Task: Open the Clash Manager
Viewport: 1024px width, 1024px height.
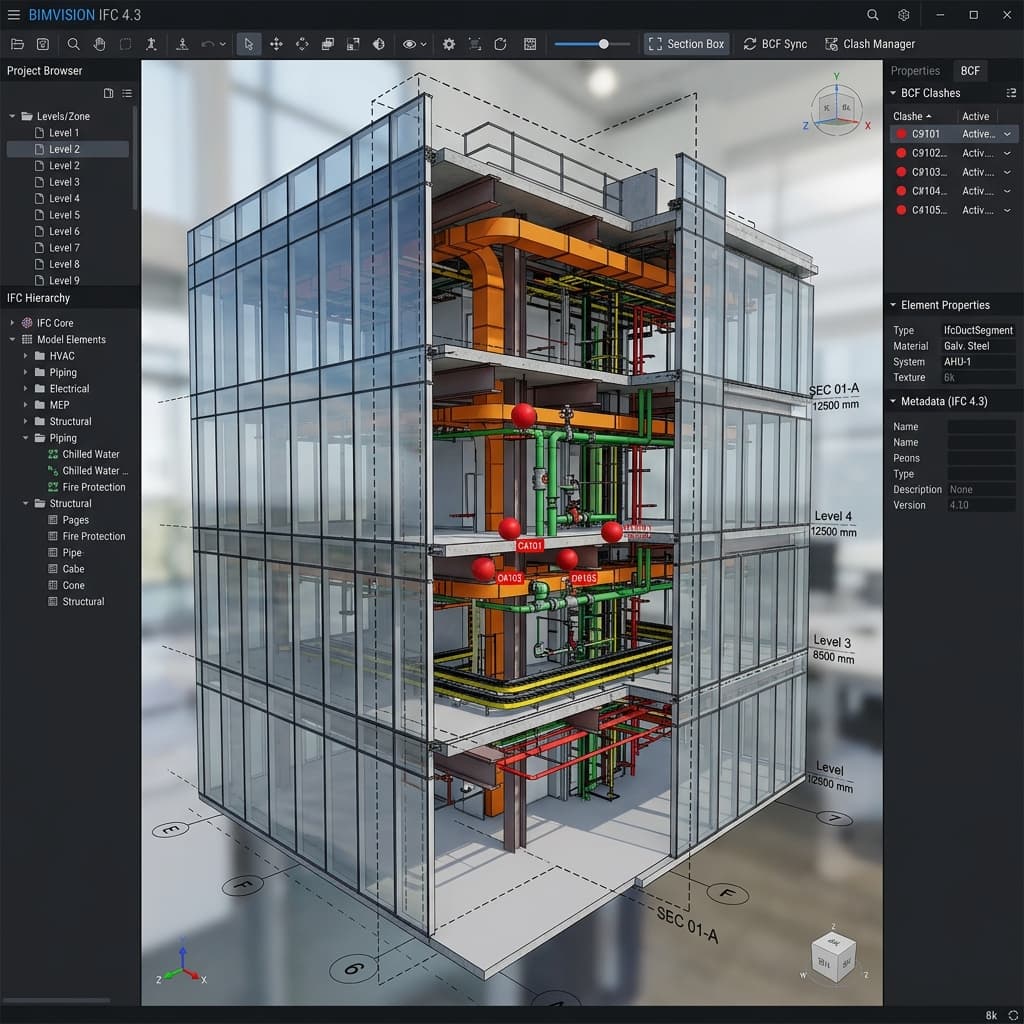Action: (x=870, y=44)
